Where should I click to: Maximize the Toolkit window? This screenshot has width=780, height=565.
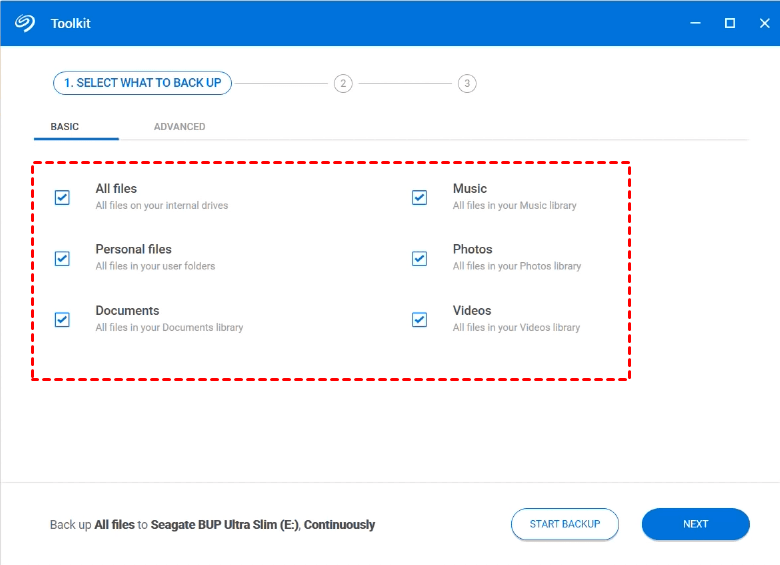pos(730,22)
